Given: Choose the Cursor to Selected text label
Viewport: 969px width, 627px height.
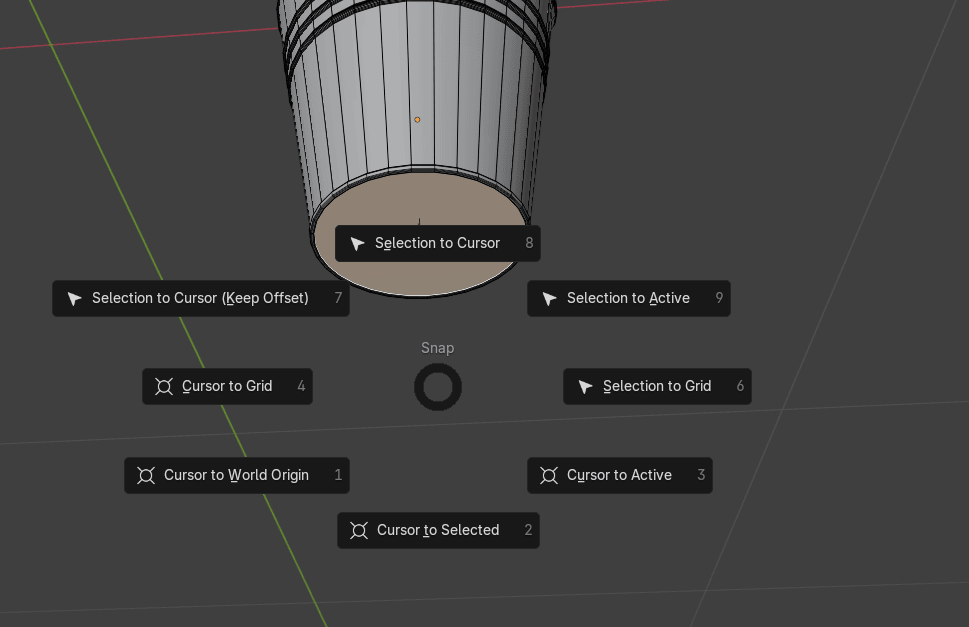Looking at the screenshot, I should pos(438,530).
